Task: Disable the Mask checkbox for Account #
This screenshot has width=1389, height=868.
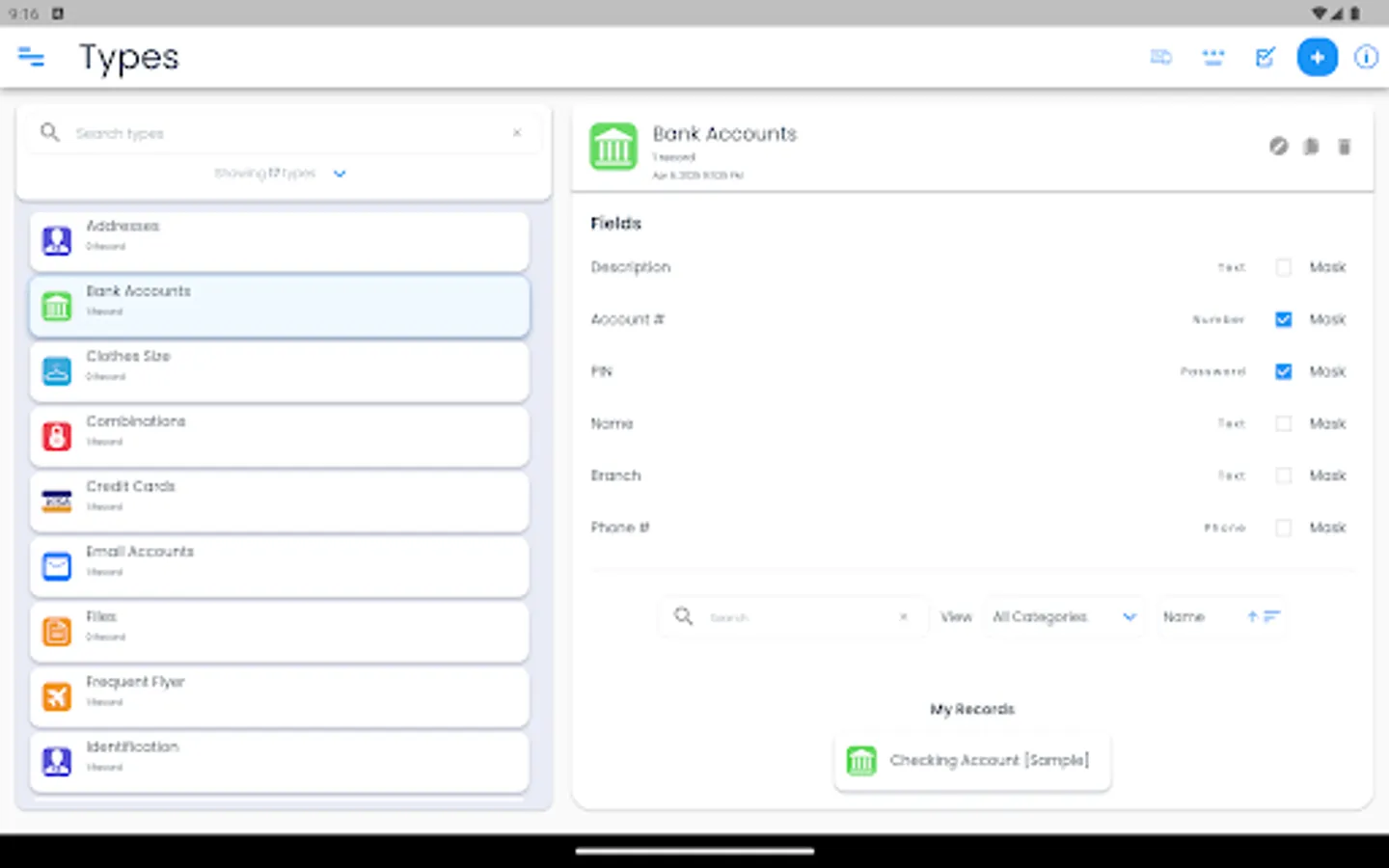Action: pyautogui.click(x=1283, y=319)
